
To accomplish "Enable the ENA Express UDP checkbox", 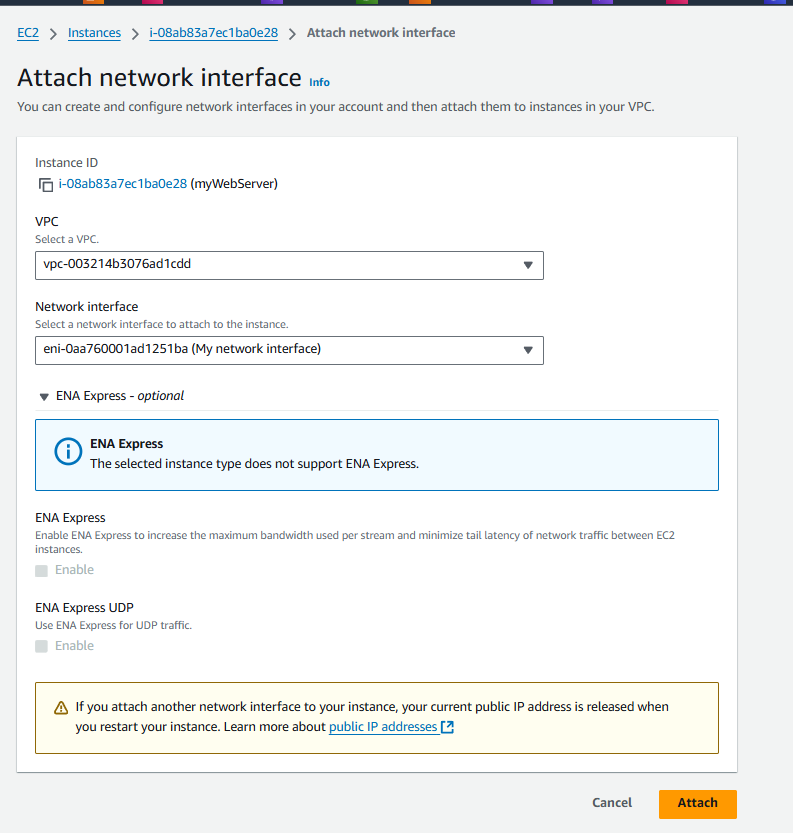I will point(40,645).
